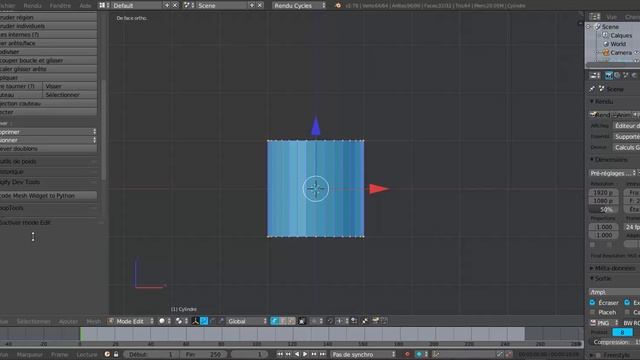The height and width of the screenshot is (360, 640).
Task: Click the OpenGL render image icon
Action: pyautogui.click(x=376, y=321)
